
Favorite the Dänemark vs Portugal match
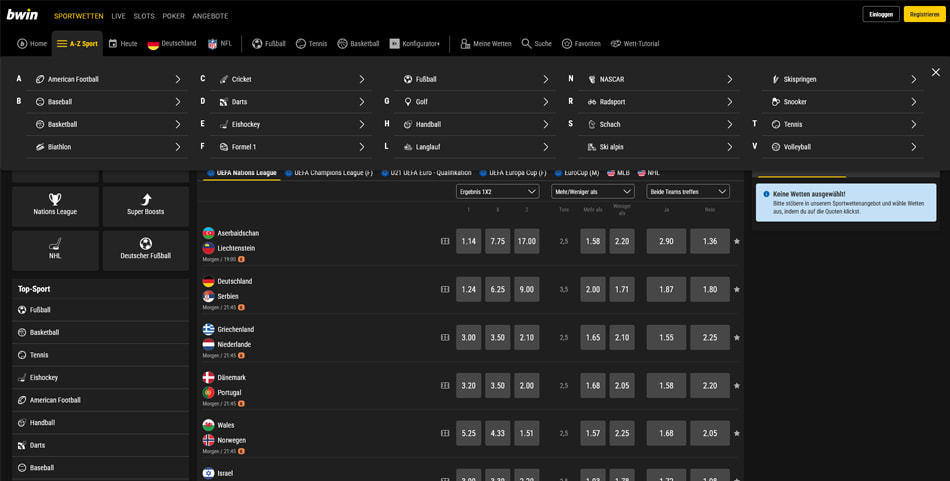(x=737, y=385)
